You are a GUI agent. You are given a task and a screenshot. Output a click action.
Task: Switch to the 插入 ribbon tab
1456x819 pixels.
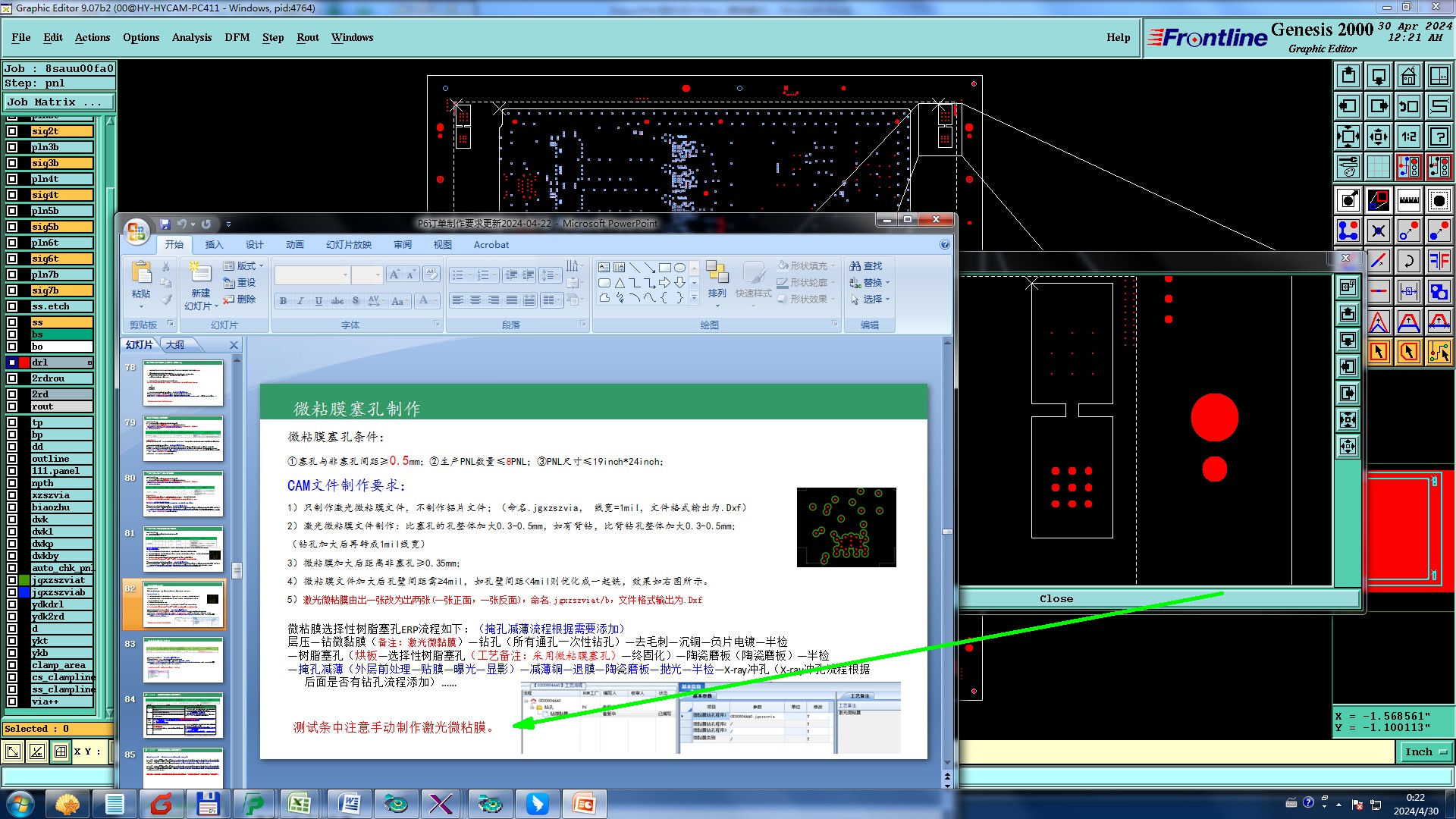click(214, 245)
